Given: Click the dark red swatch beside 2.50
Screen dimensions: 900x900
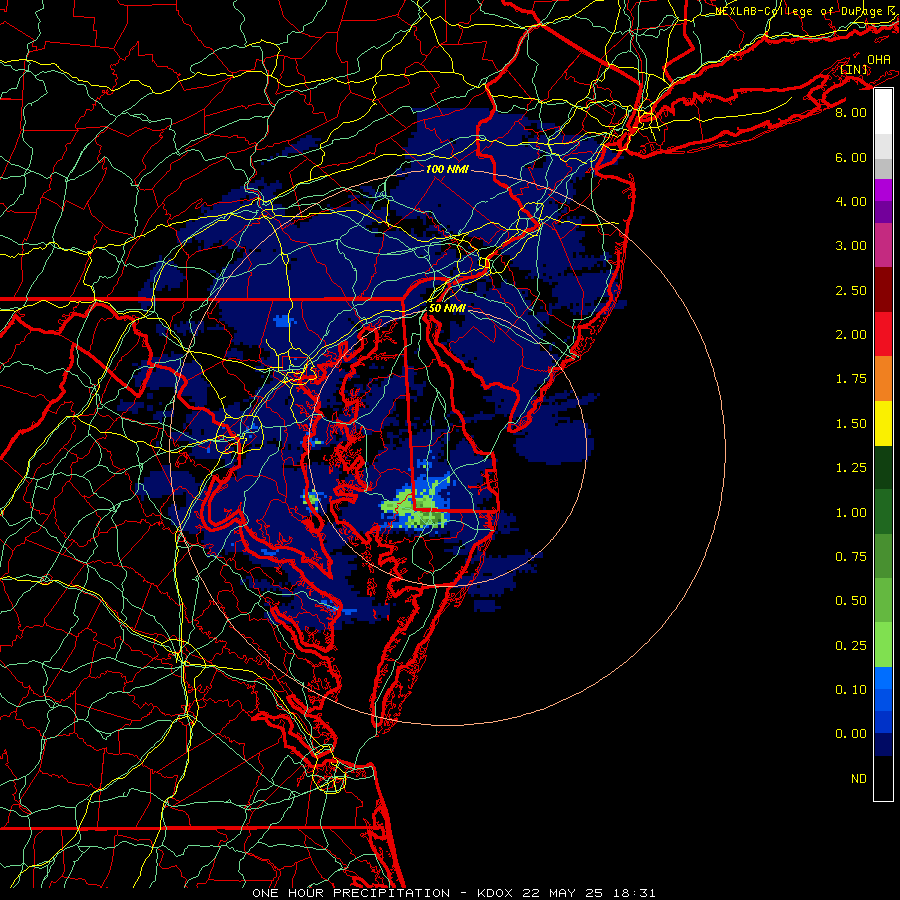Looking at the screenshot, I should coord(883,290).
